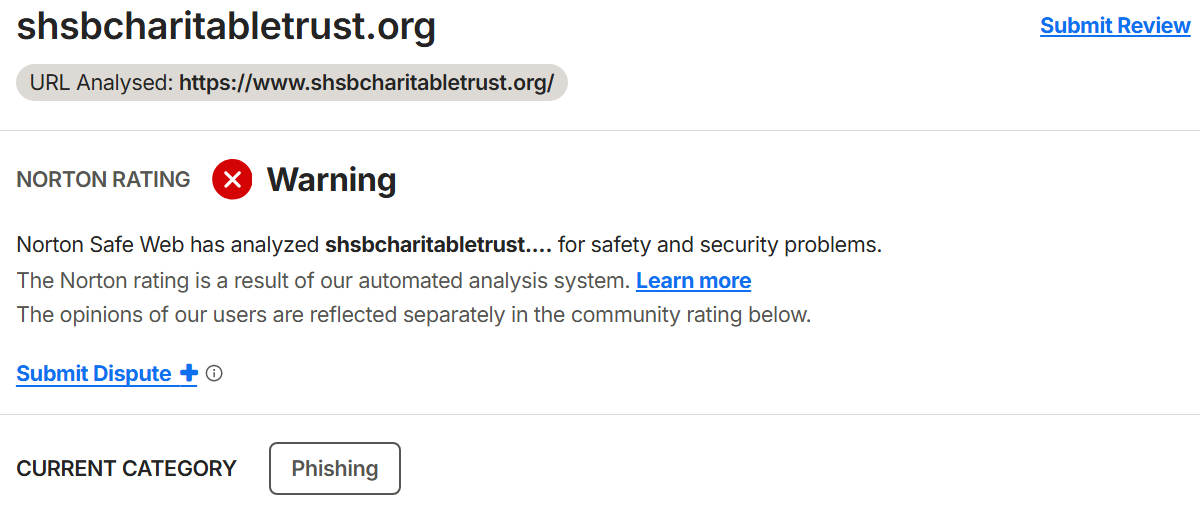Screen dimensions: 1200x507
Task: Click the bold truncated shsbcharitabletrust.... domain name
Action: coord(438,245)
